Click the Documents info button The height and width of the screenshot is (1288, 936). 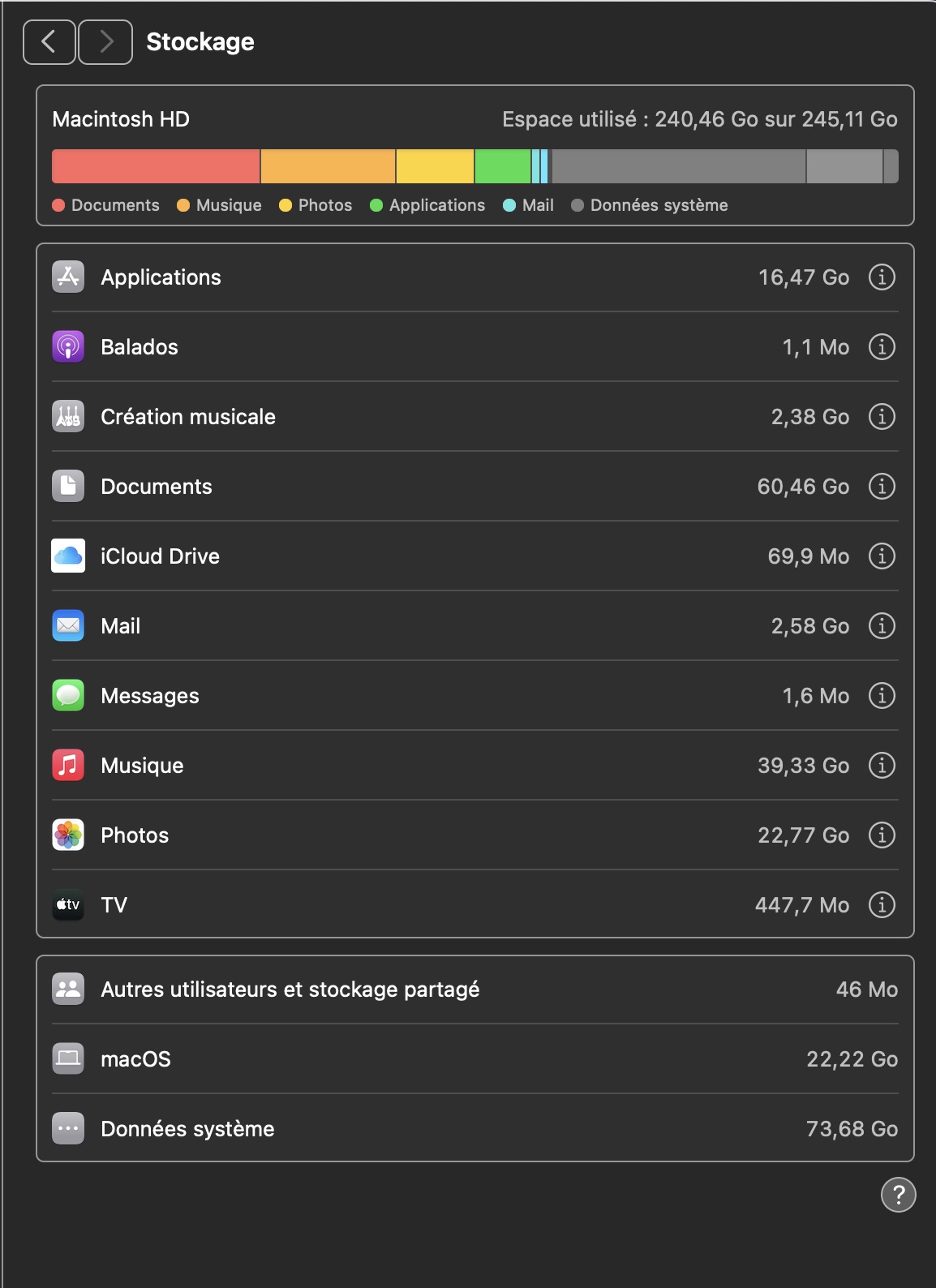882,487
